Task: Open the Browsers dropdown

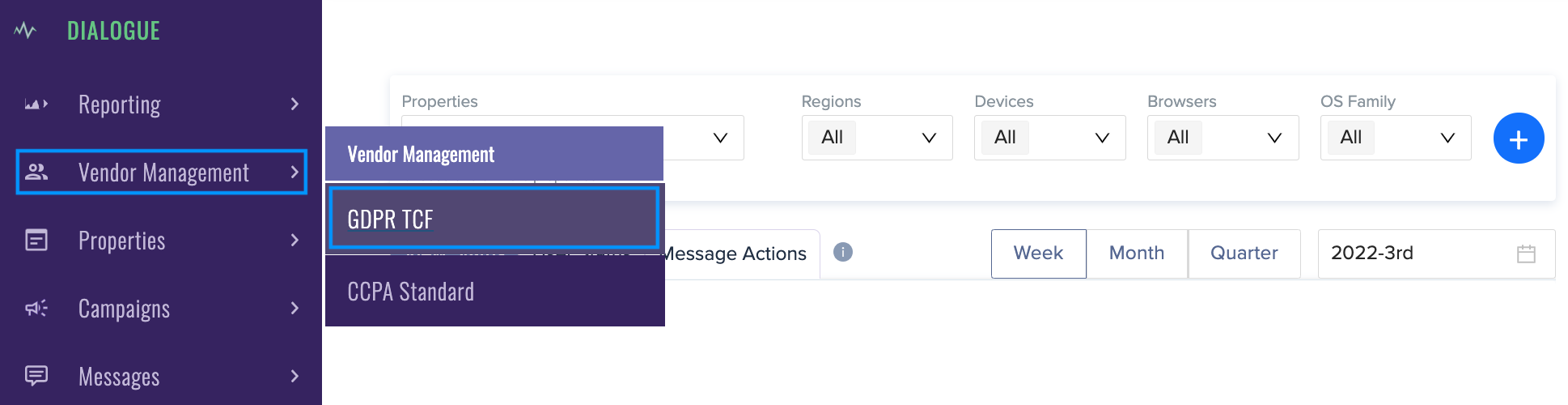Action: pos(1223,138)
